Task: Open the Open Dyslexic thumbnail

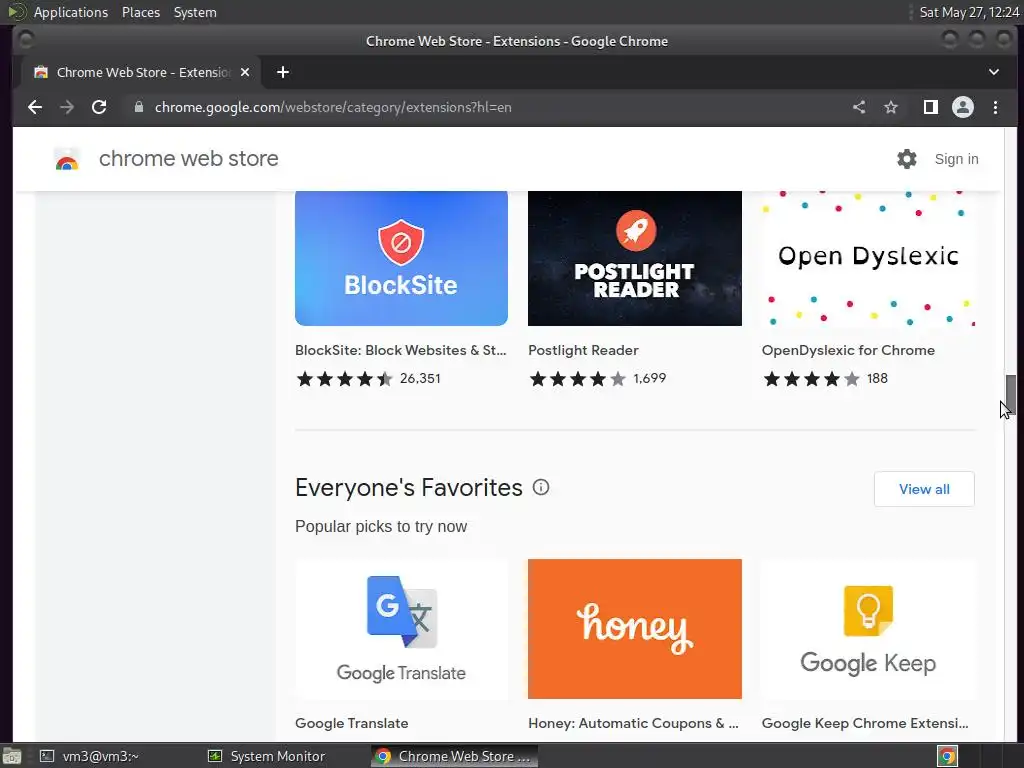Action: [868, 259]
